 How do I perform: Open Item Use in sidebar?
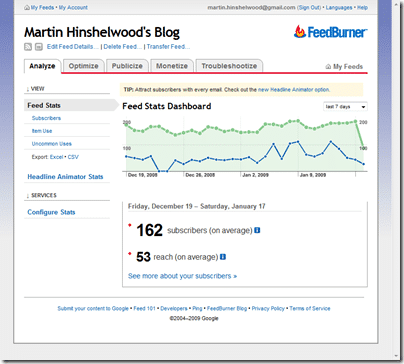(42, 131)
